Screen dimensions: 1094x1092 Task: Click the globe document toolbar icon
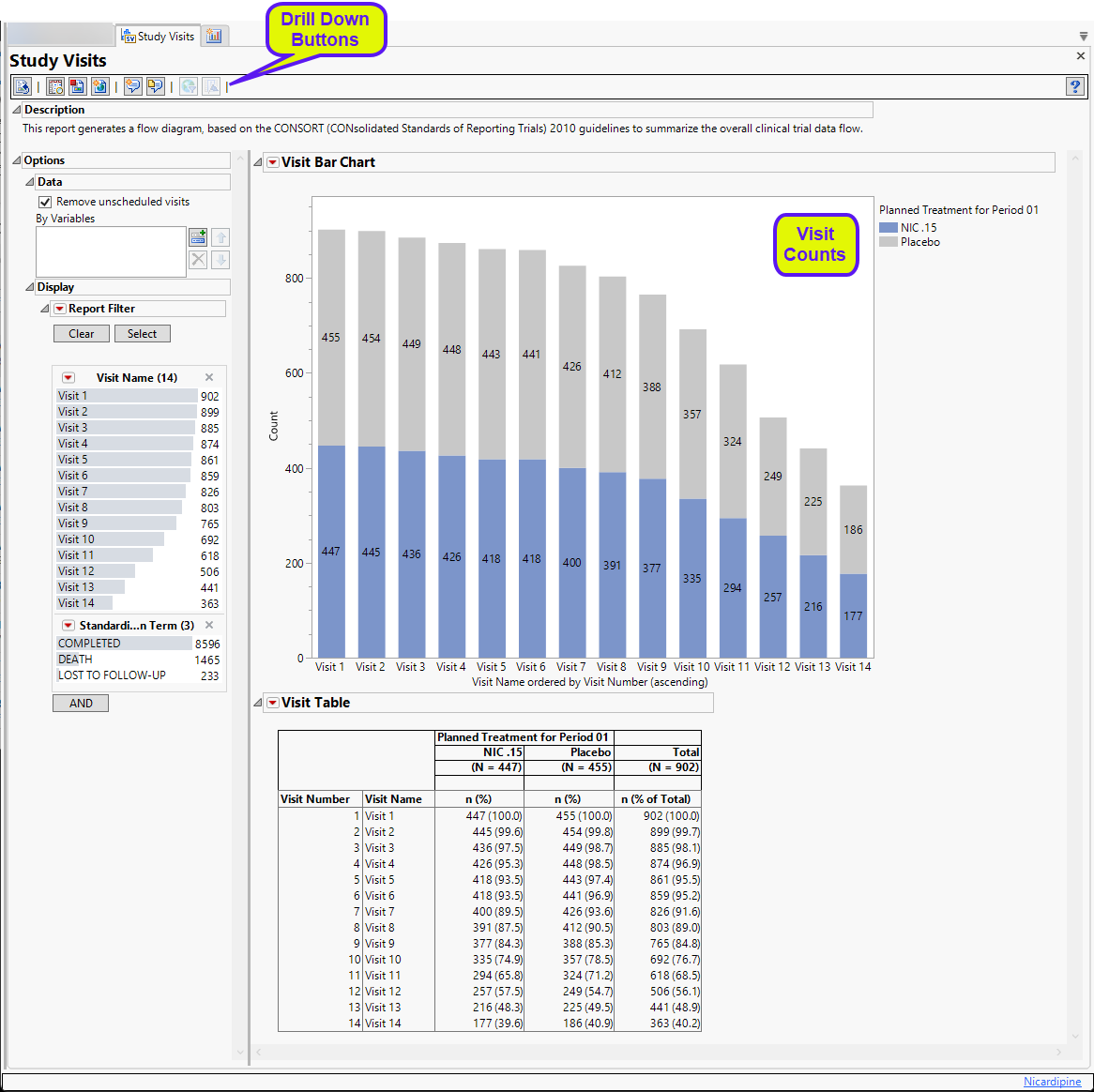99,86
